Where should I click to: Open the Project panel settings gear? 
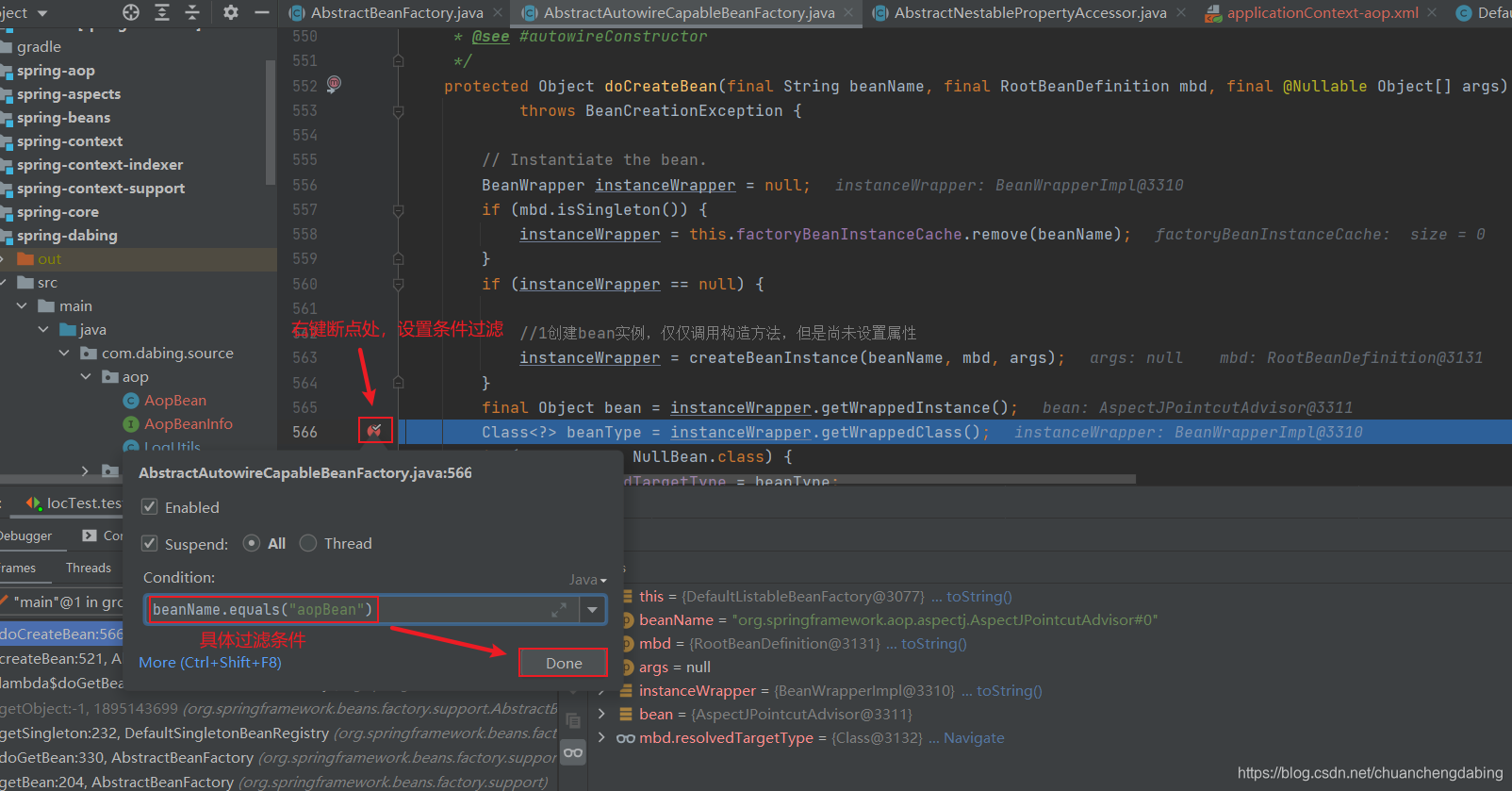coord(231,12)
